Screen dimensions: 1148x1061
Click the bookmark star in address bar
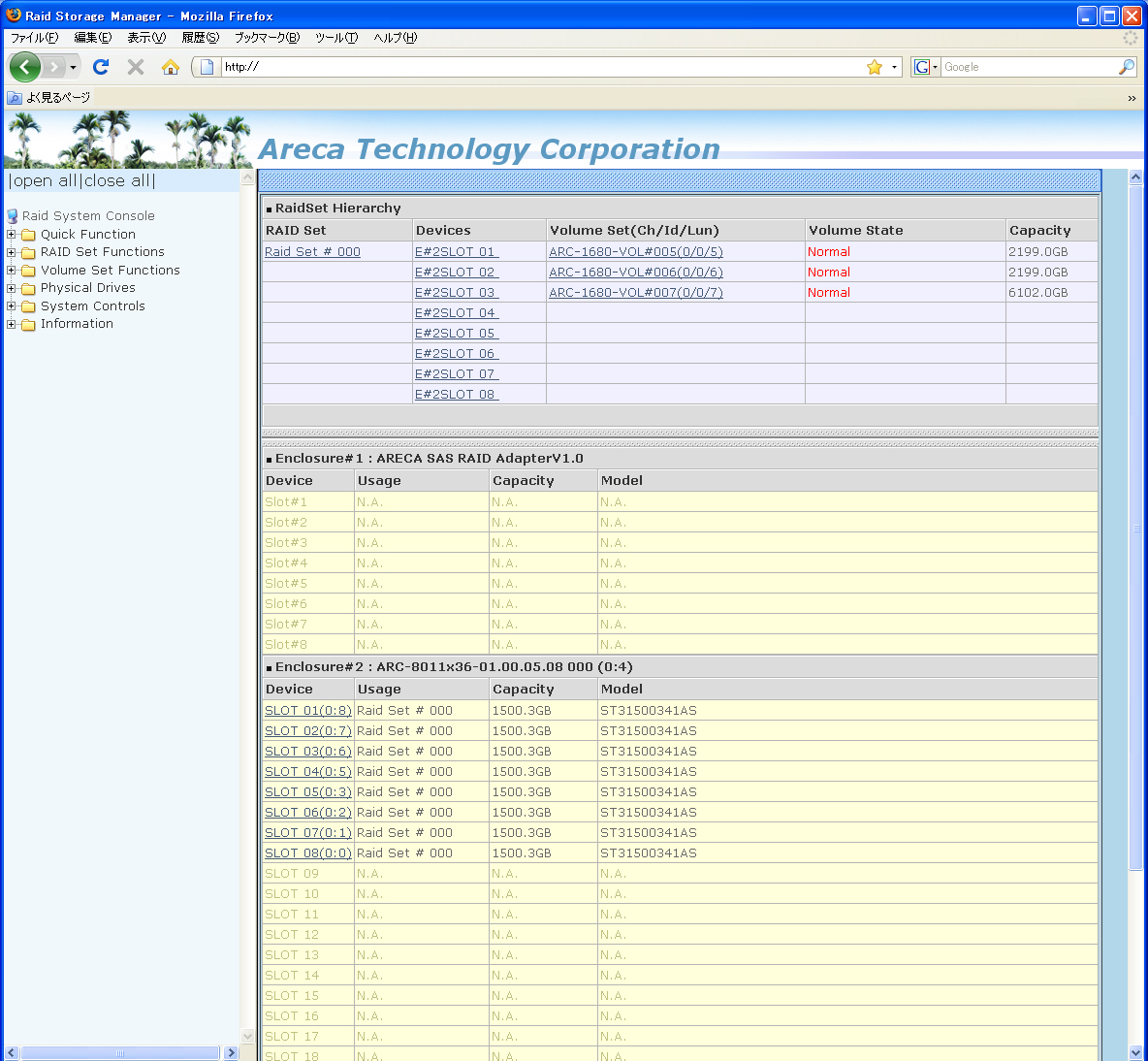(875, 67)
